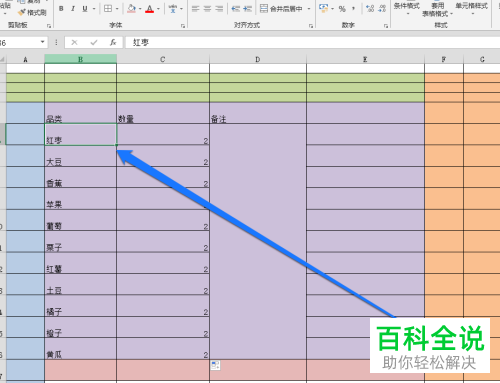Increase indent
The width and height of the screenshot is (500, 383).
(x=247, y=9)
